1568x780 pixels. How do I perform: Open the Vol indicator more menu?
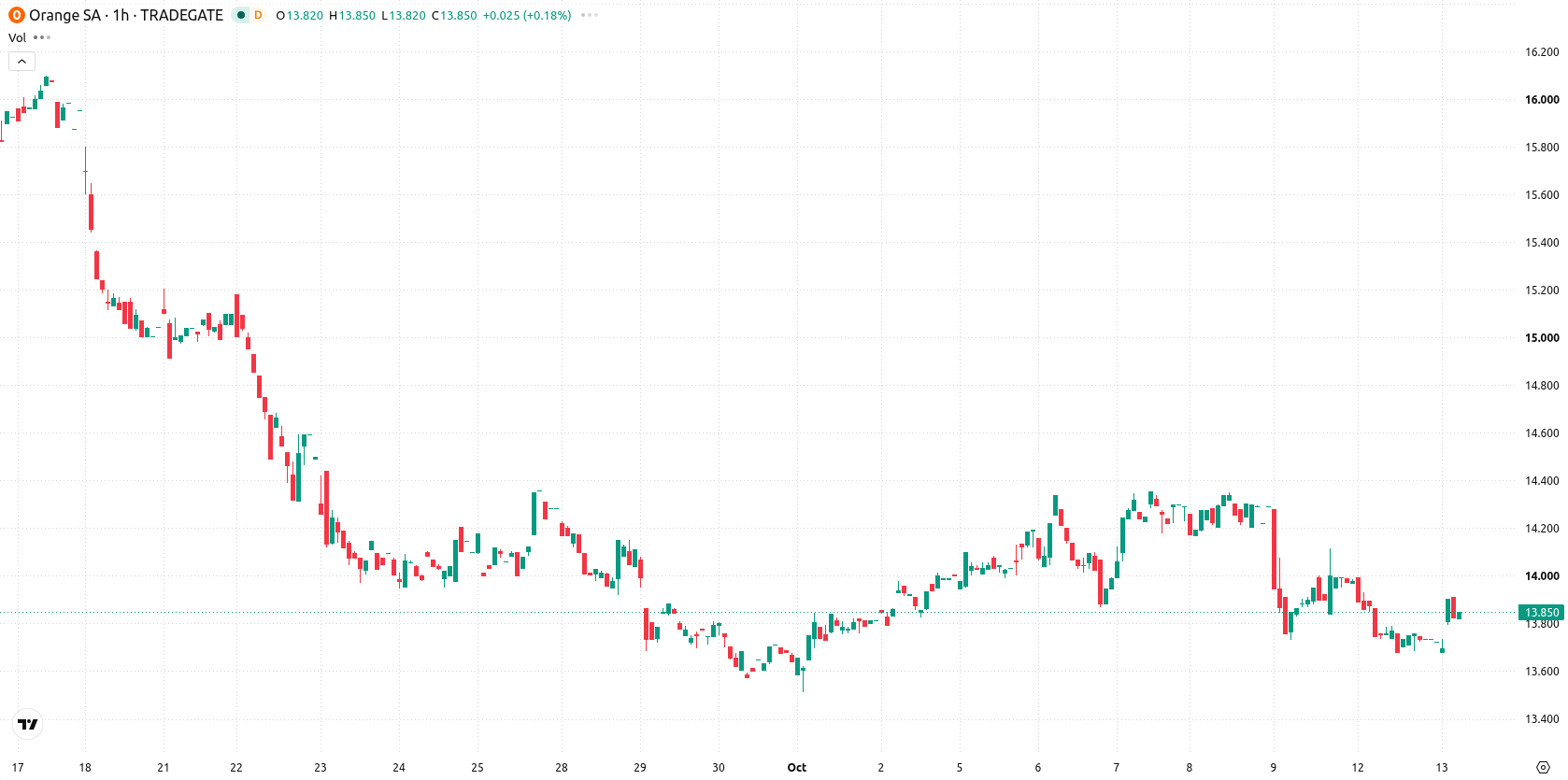click(42, 37)
